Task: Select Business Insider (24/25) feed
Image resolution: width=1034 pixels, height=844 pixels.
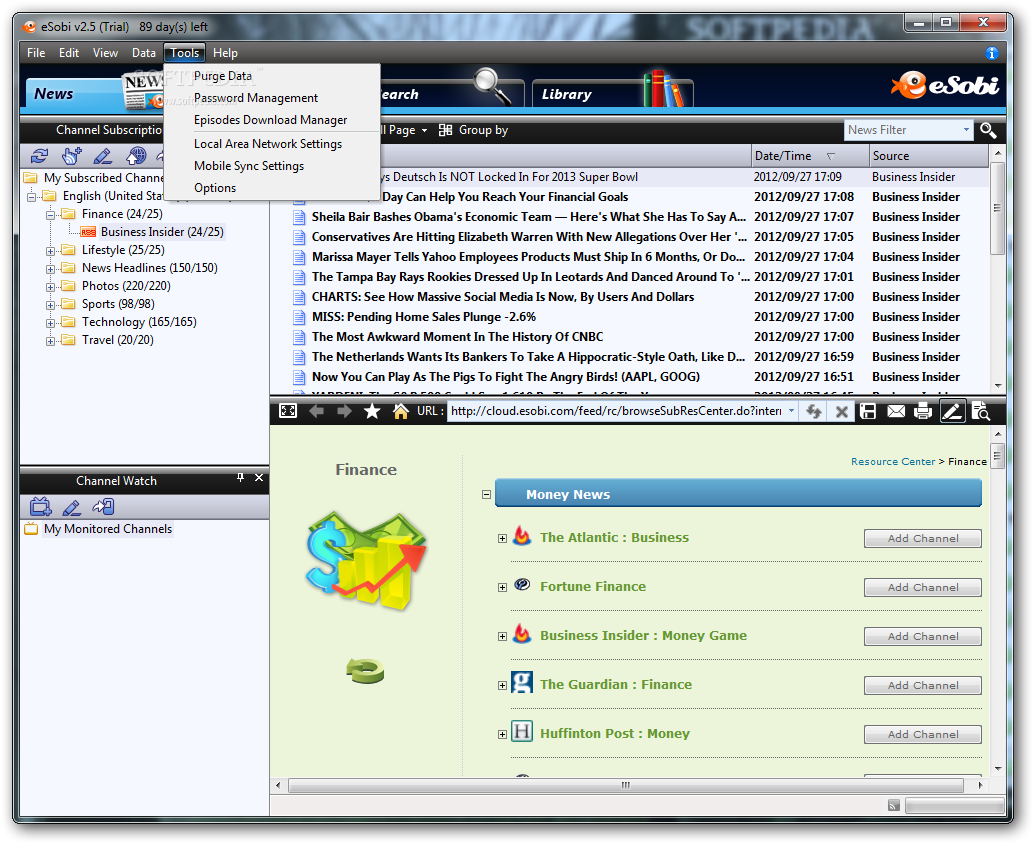Action: tap(162, 232)
